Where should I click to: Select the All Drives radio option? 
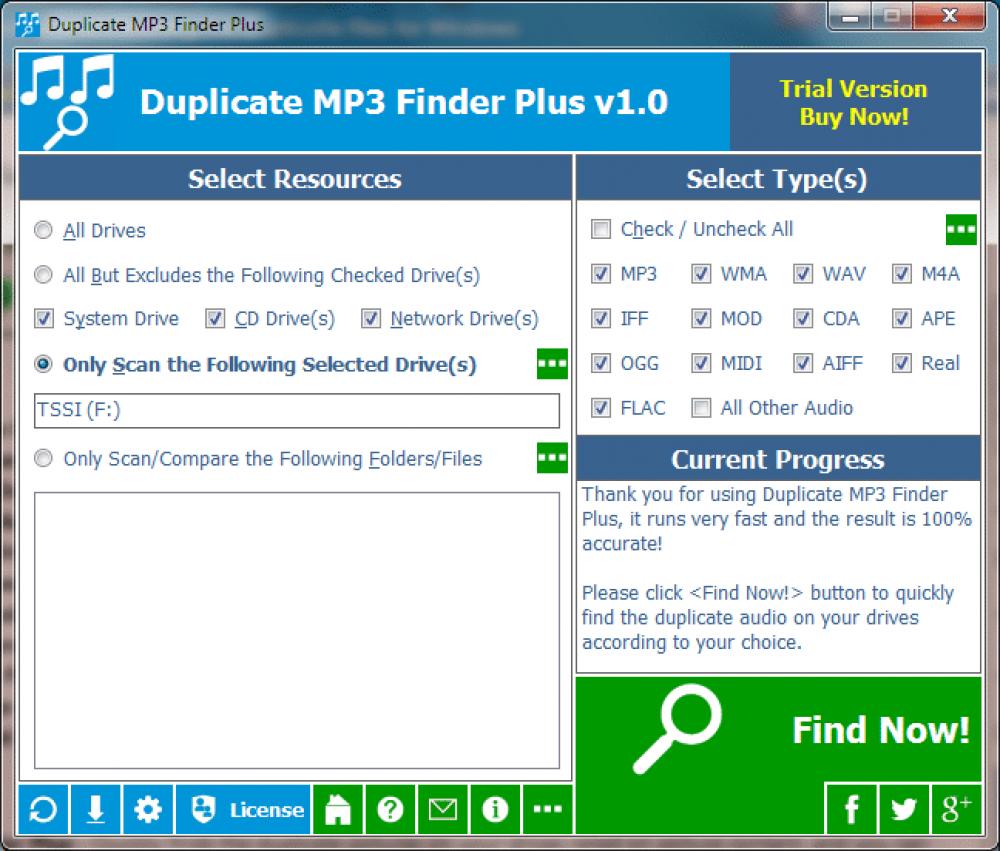point(43,230)
